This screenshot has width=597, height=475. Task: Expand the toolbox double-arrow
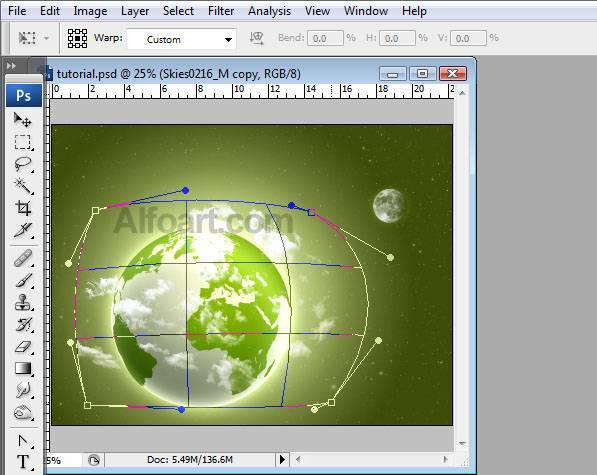pos(11,66)
